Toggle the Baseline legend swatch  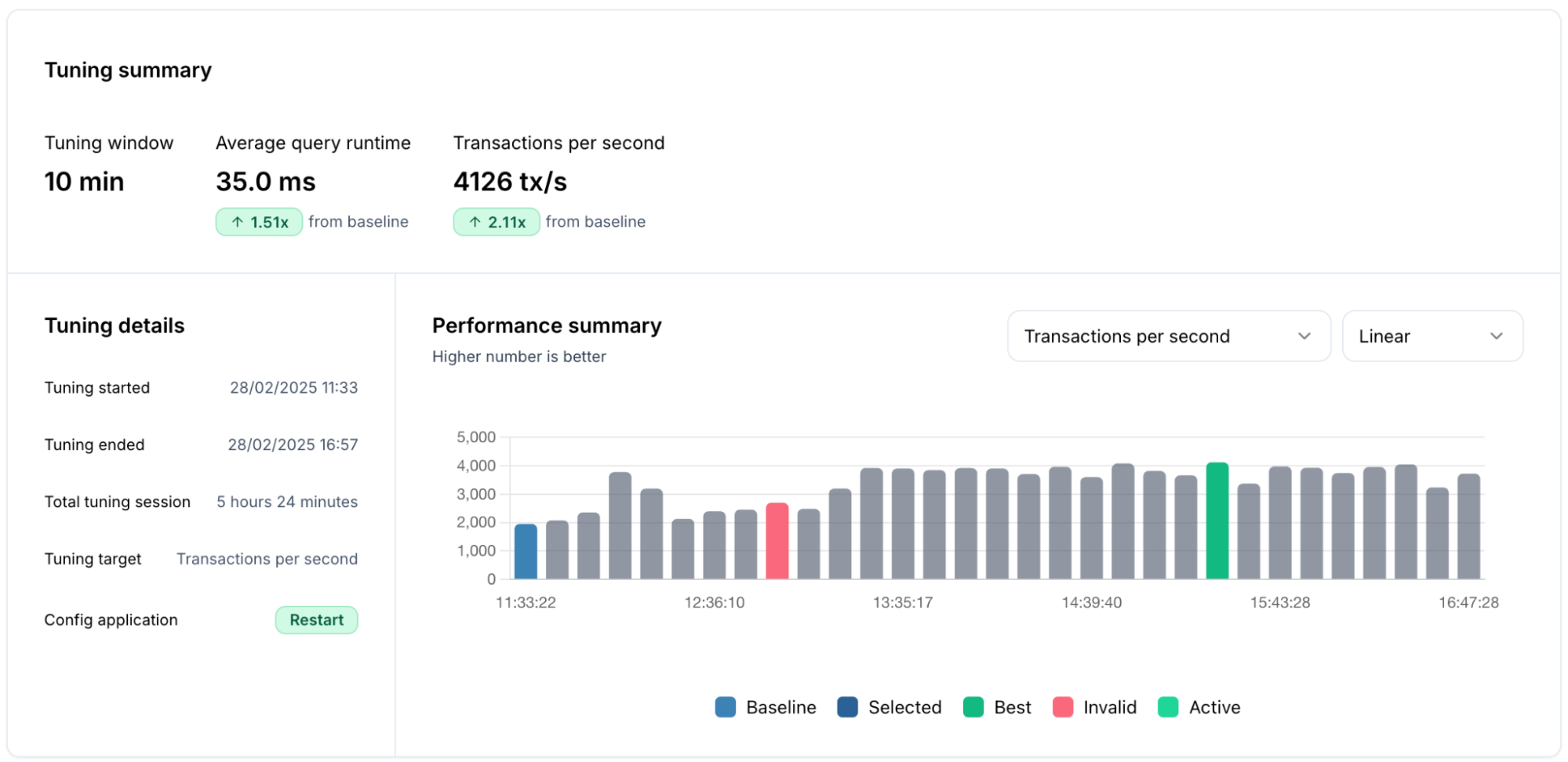[726, 707]
